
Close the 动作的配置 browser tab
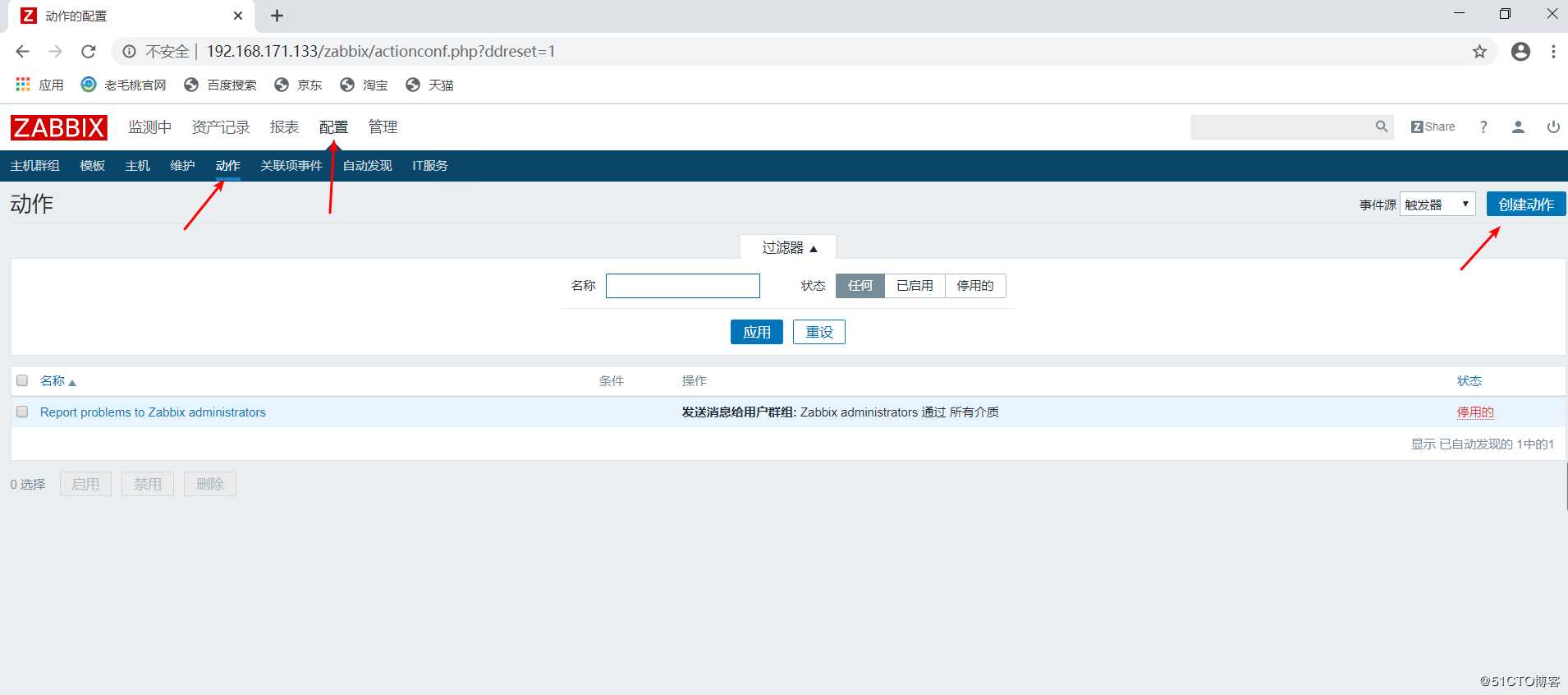(238, 16)
